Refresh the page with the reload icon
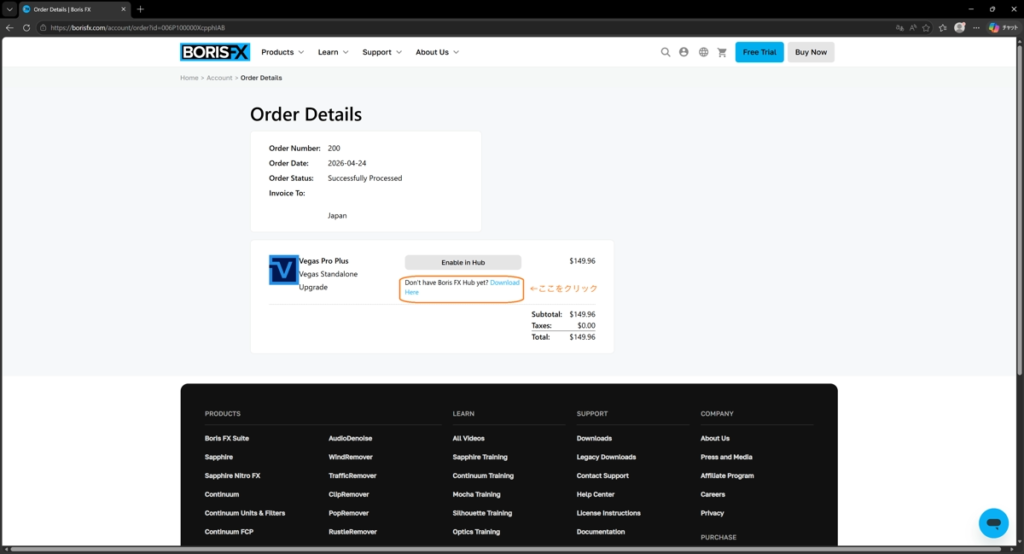 coord(27,27)
